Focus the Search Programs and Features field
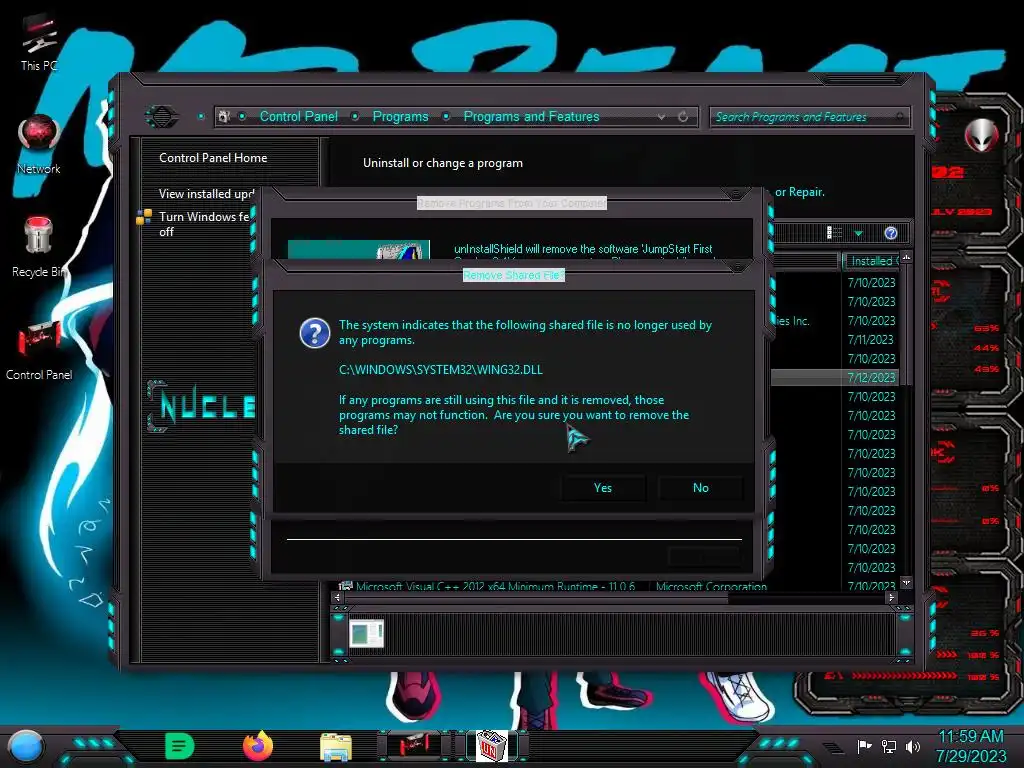Screen dimensions: 1024x768 [809, 117]
